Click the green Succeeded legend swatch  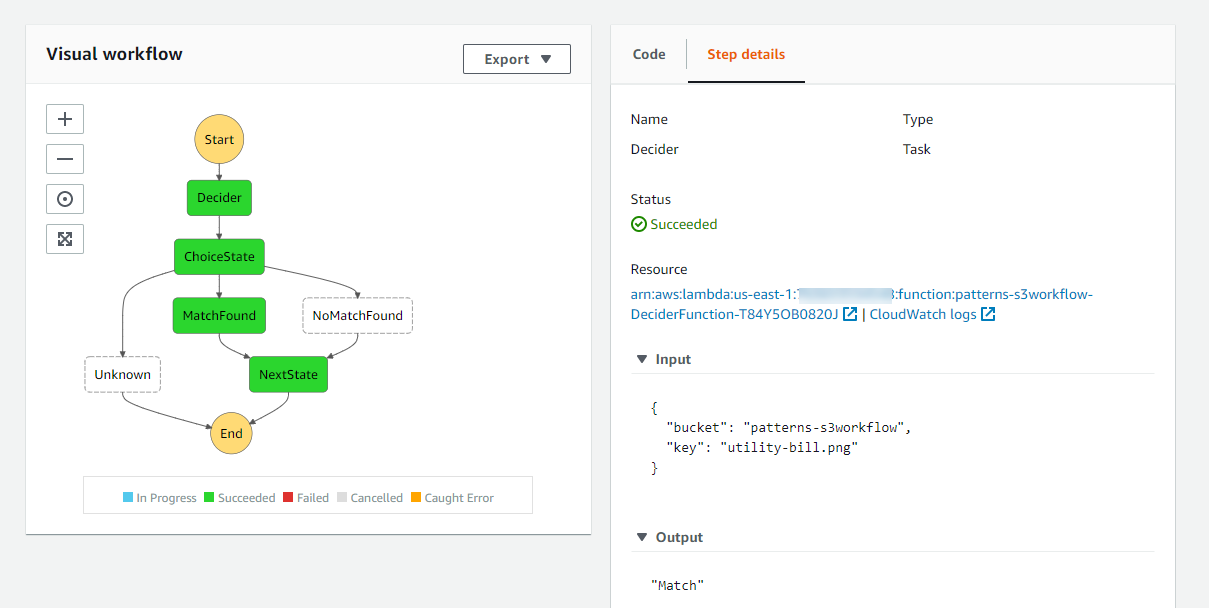[209, 497]
